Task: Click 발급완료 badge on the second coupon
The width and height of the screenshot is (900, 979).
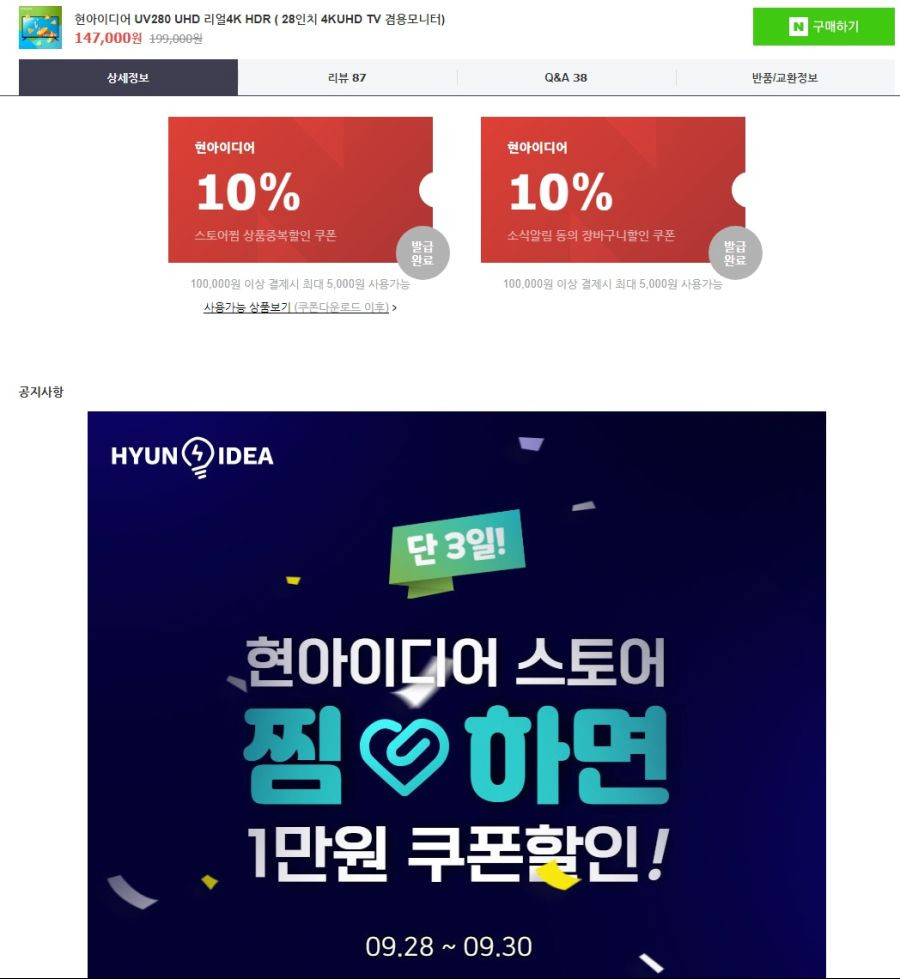Action: coord(735,253)
